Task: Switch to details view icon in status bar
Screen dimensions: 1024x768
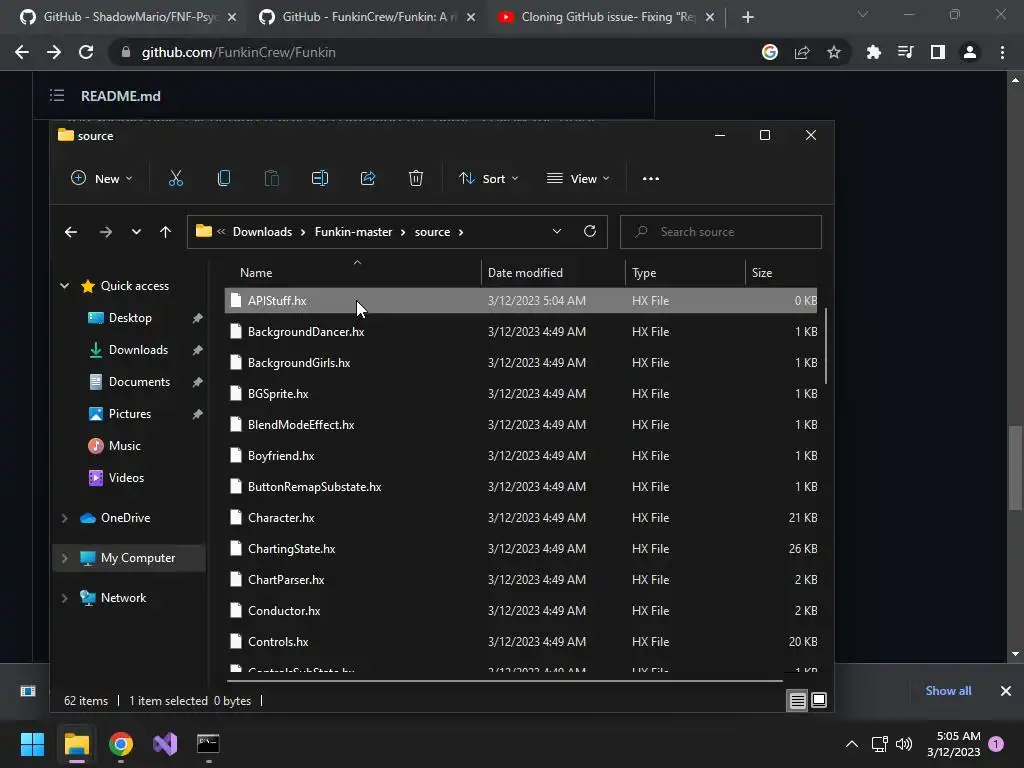Action: (x=797, y=701)
